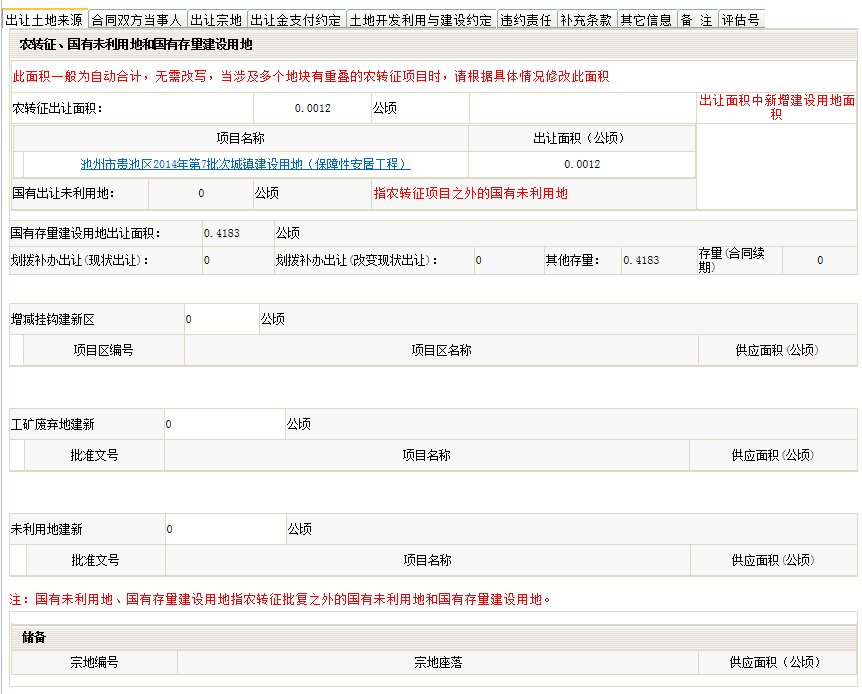862x694 pixels.
Task: Open the 违约责任 tab
Action: click(526, 19)
